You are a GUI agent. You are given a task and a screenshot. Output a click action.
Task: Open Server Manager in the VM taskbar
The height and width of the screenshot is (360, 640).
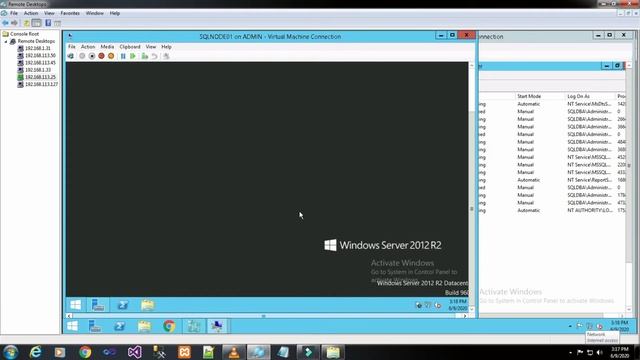pos(98,304)
